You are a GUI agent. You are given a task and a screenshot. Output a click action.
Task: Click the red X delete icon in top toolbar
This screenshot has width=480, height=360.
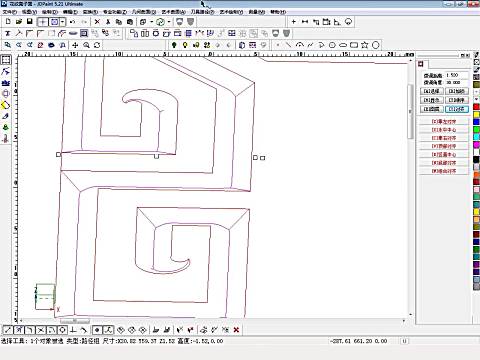tap(97, 22)
